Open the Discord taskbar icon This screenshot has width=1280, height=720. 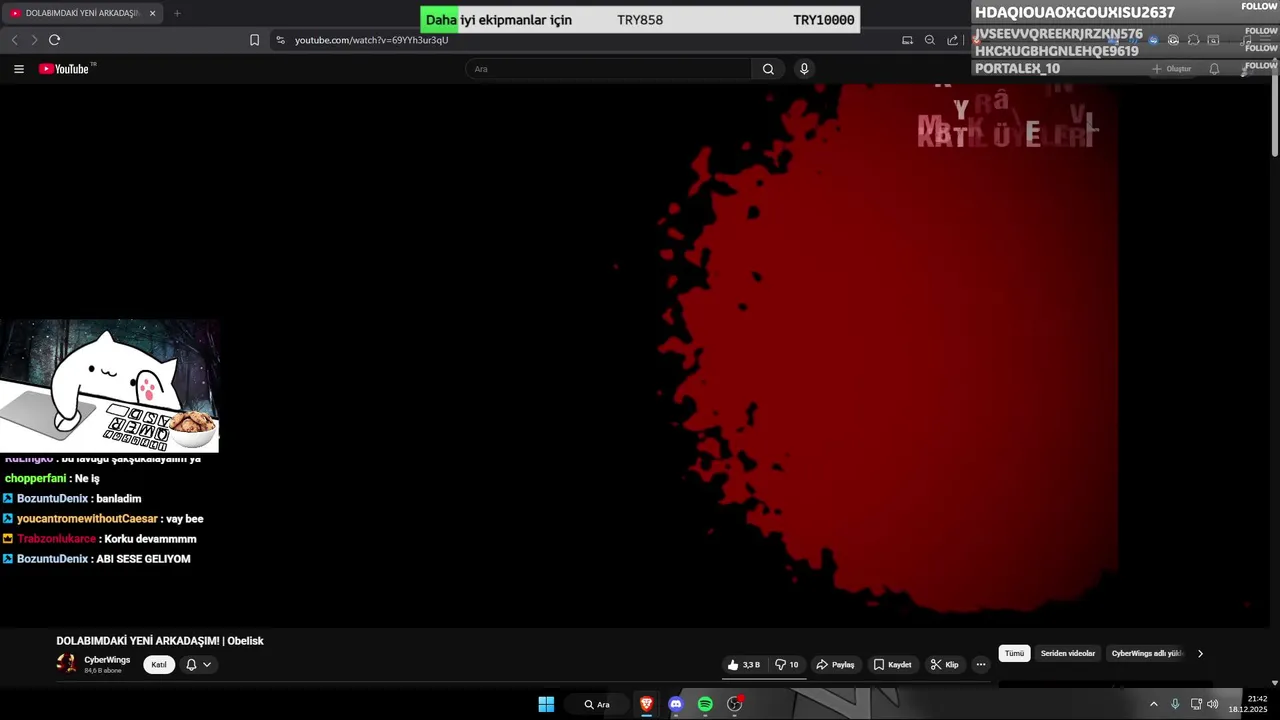click(676, 704)
